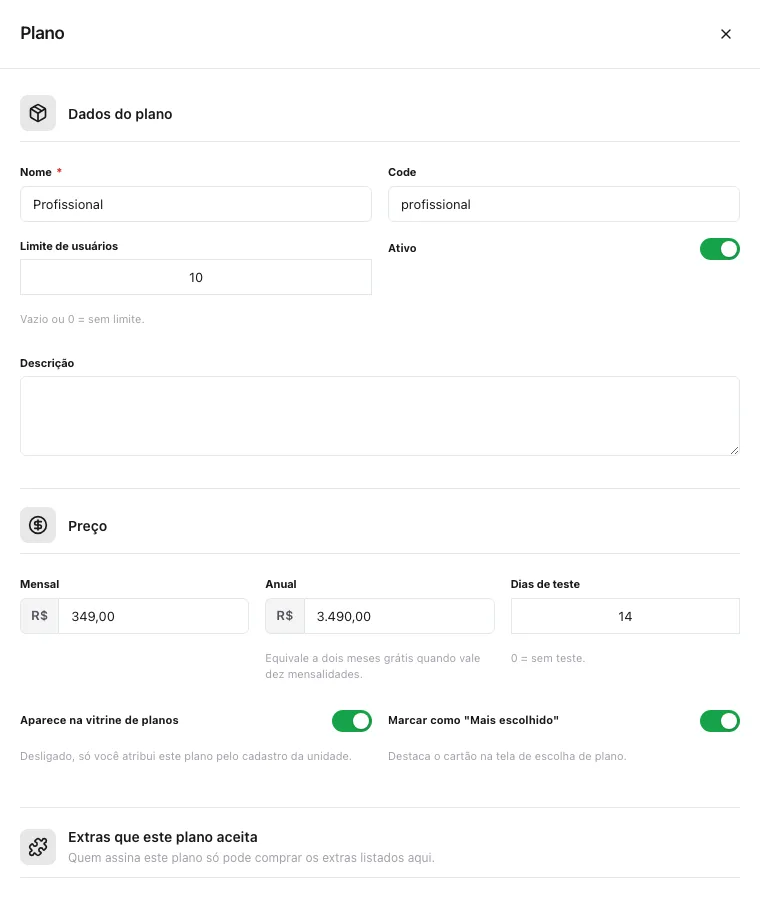The height and width of the screenshot is (900, 760).
Task: Click into the Descrição textarea
Action: [379, 416]
